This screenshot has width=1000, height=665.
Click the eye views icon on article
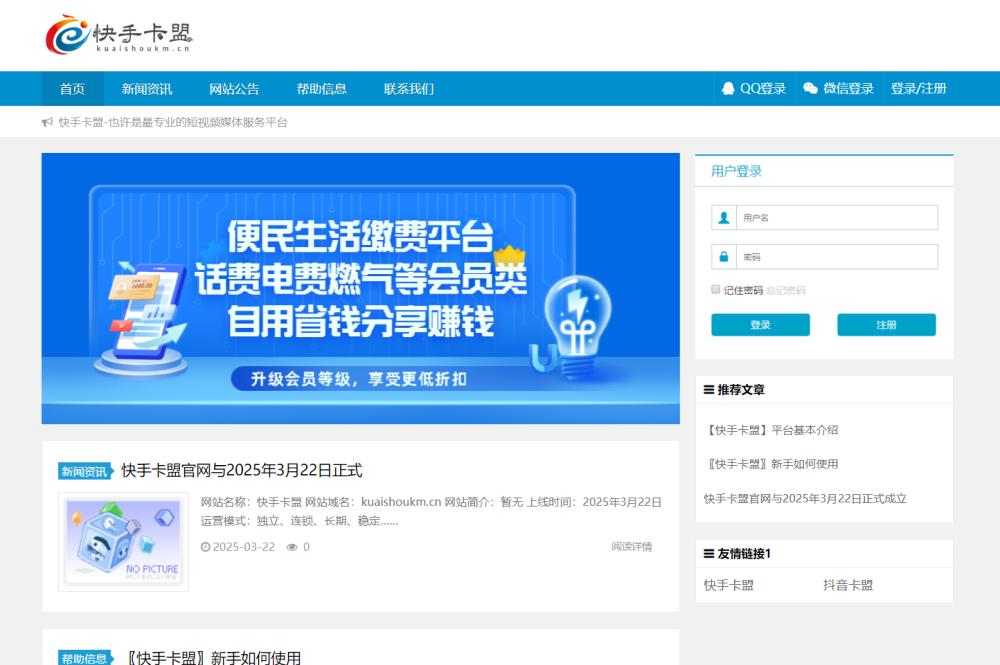(x=292, y=547)
